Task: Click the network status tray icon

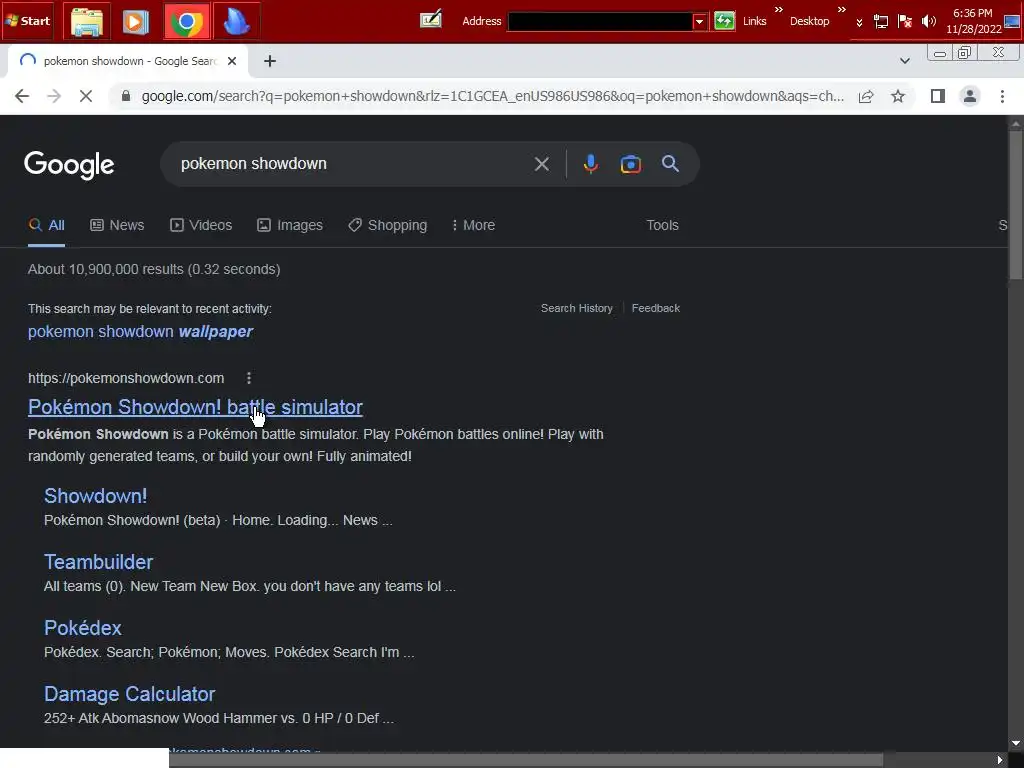Action: (881, 22)
